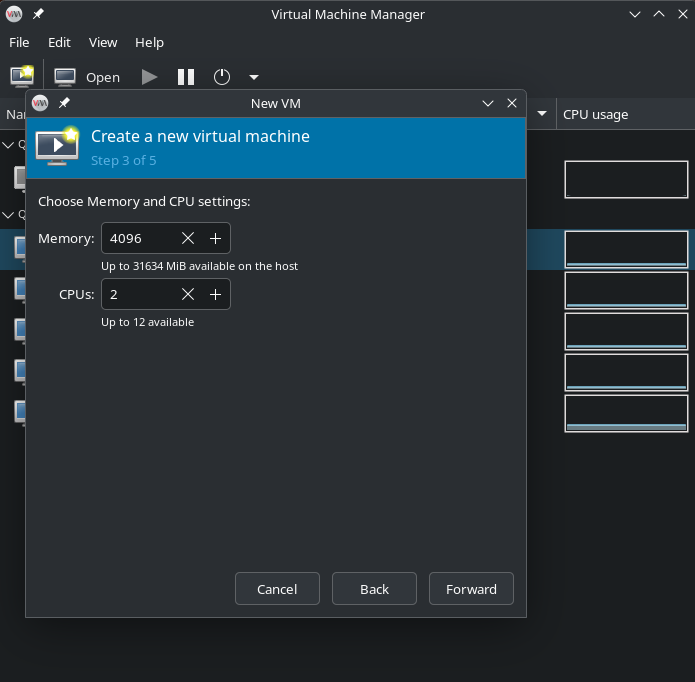This screenshot has height=682, width=695.
Task: Open the Edit menu
Action: click(59, 43)
